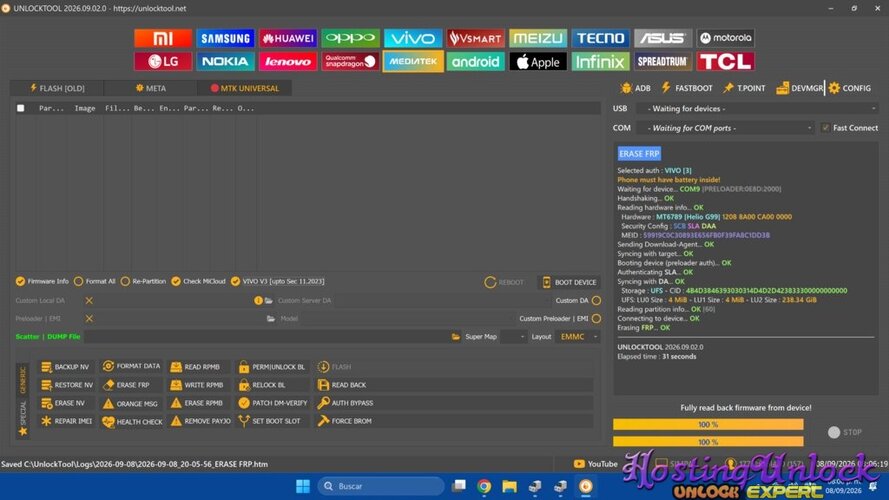This screenshot has width=889, height=500.
Task: Click the taskbar Buscar search box
Action: [381, 486]
